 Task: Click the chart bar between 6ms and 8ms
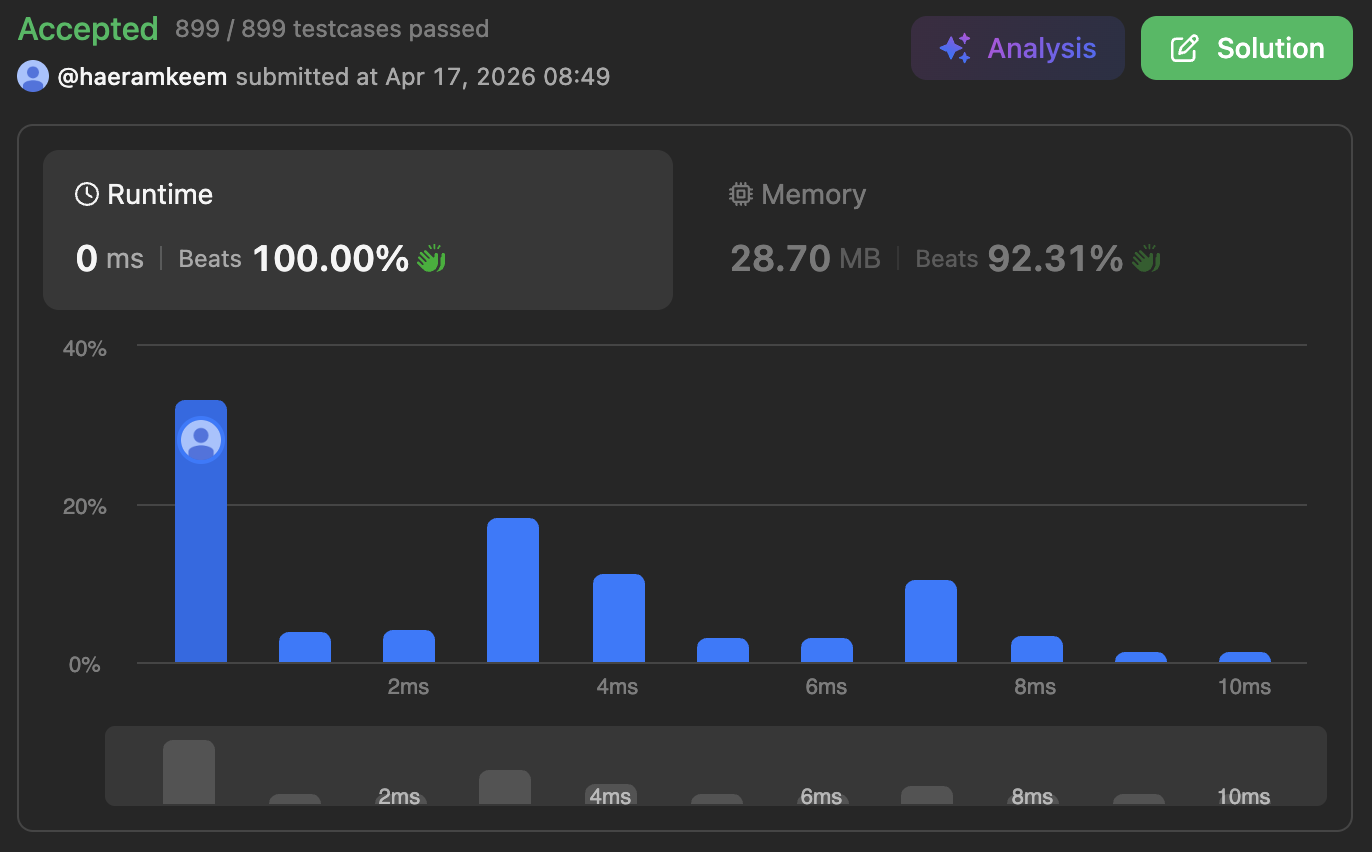coord(930,621)
